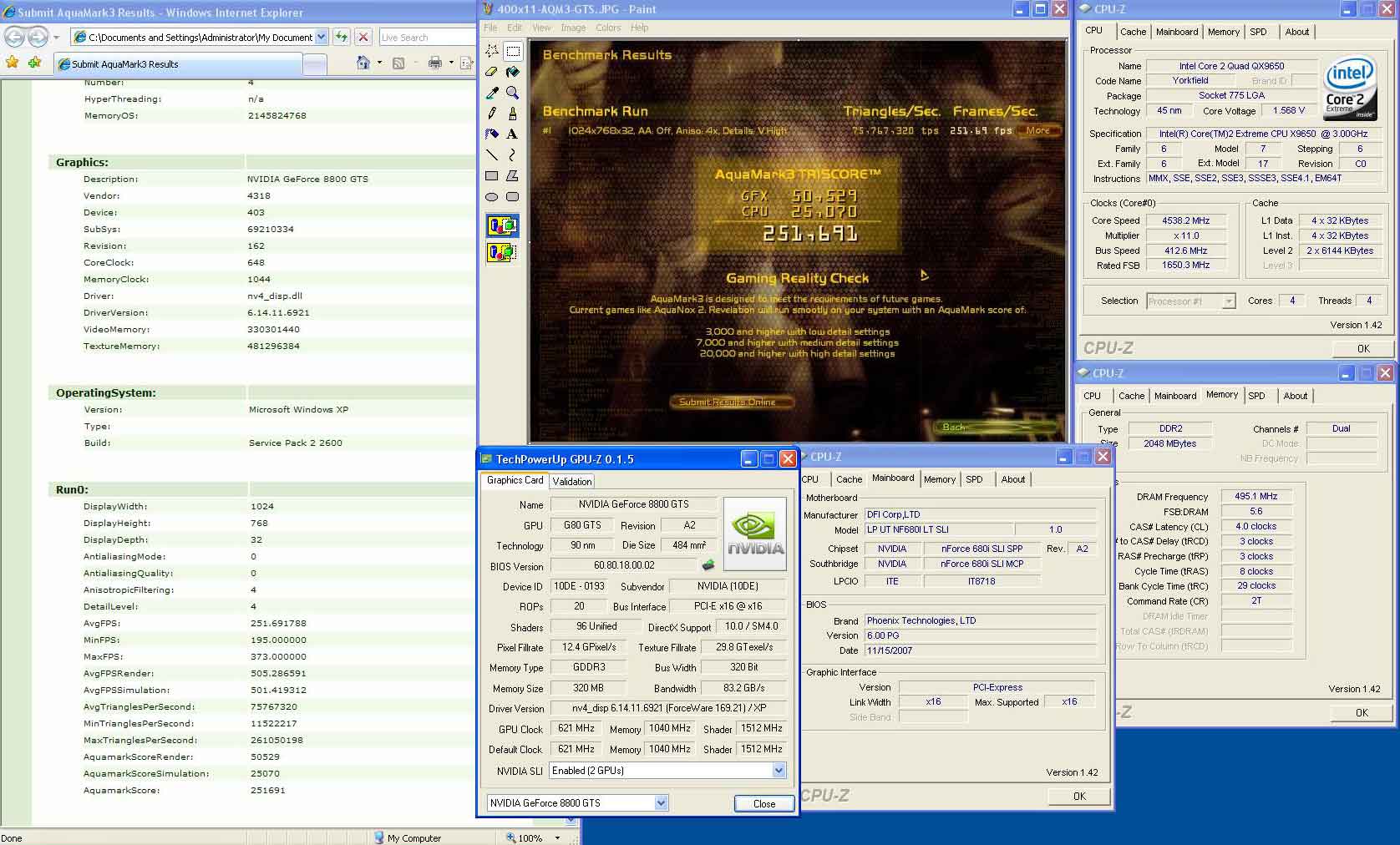Open the Favorites Center star
1400x845 pixels.
click(x=12, y=63)
